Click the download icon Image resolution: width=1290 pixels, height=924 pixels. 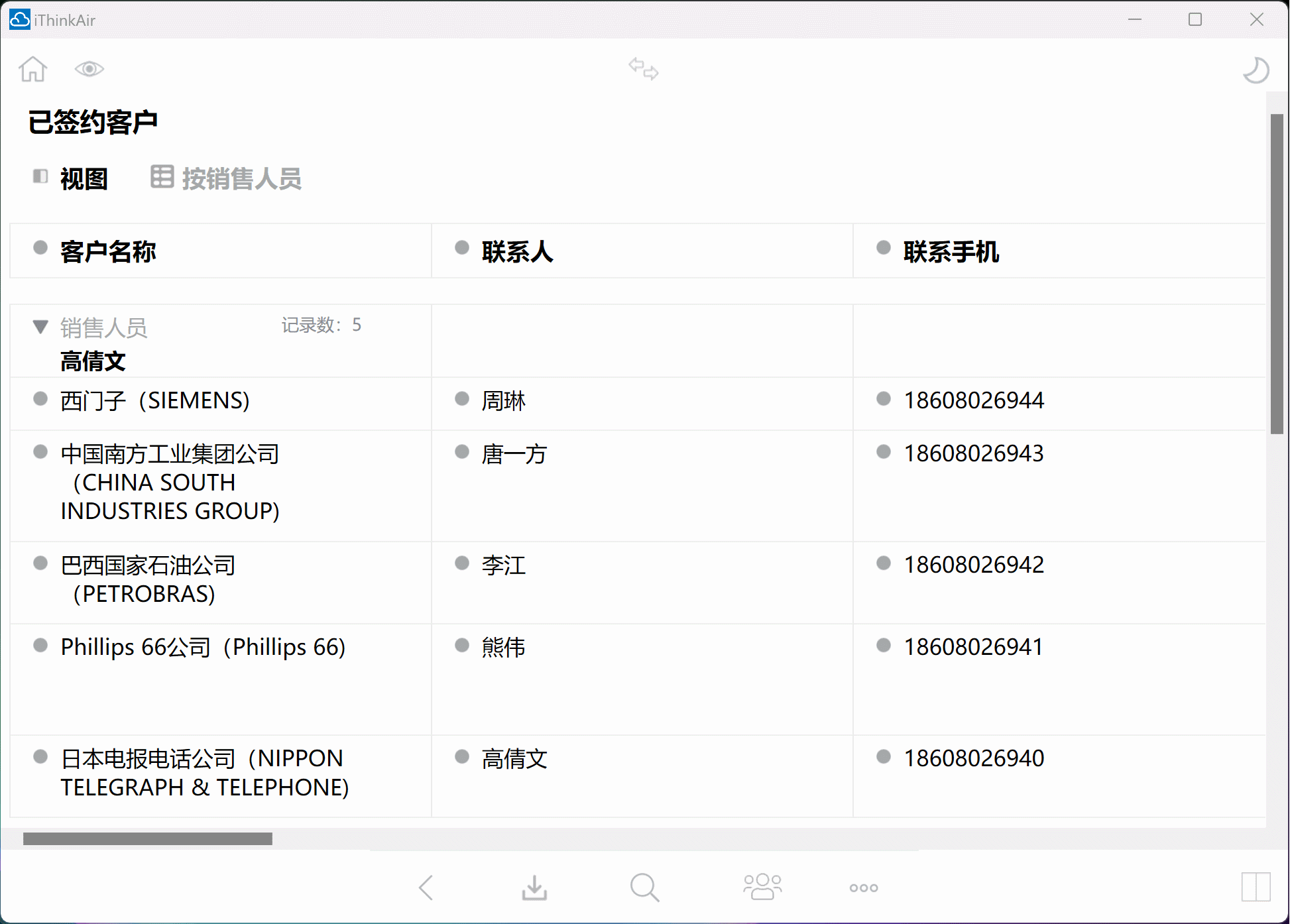[534, 888]
